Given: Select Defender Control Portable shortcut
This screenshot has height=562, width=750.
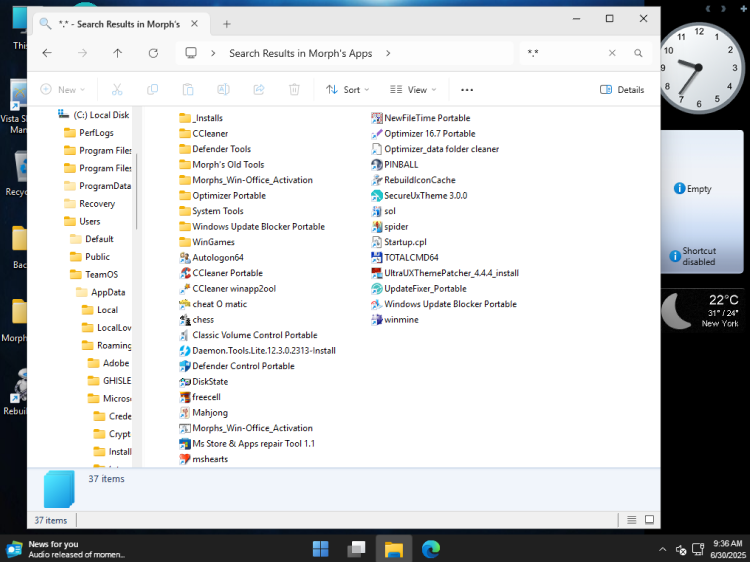Looking at the screenshot, I should pyautogui.click(x=237, y=366).
